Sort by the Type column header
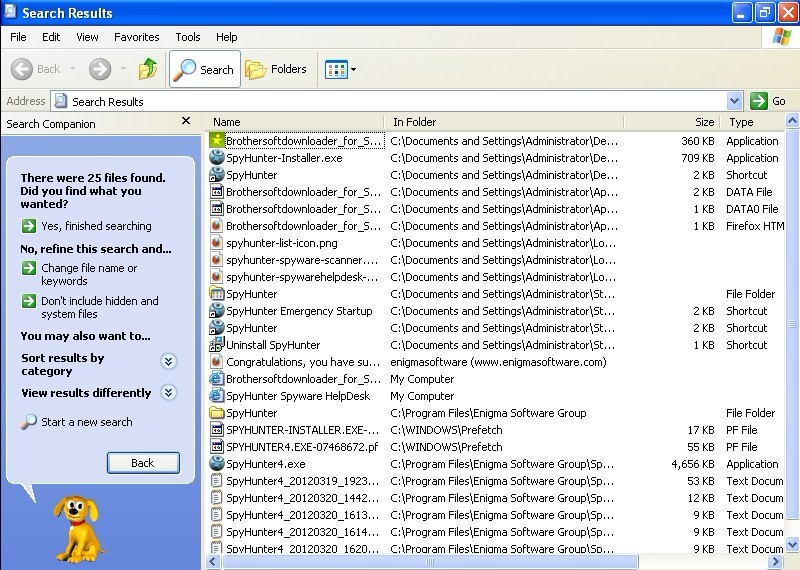This screenshot has width=800, height=570. [752, 122]
